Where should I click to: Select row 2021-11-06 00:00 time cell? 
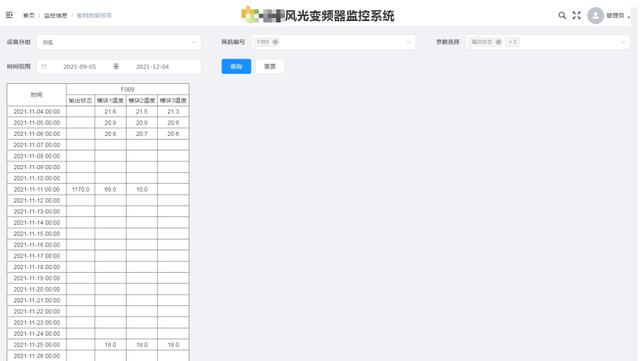tap(37, 134)
